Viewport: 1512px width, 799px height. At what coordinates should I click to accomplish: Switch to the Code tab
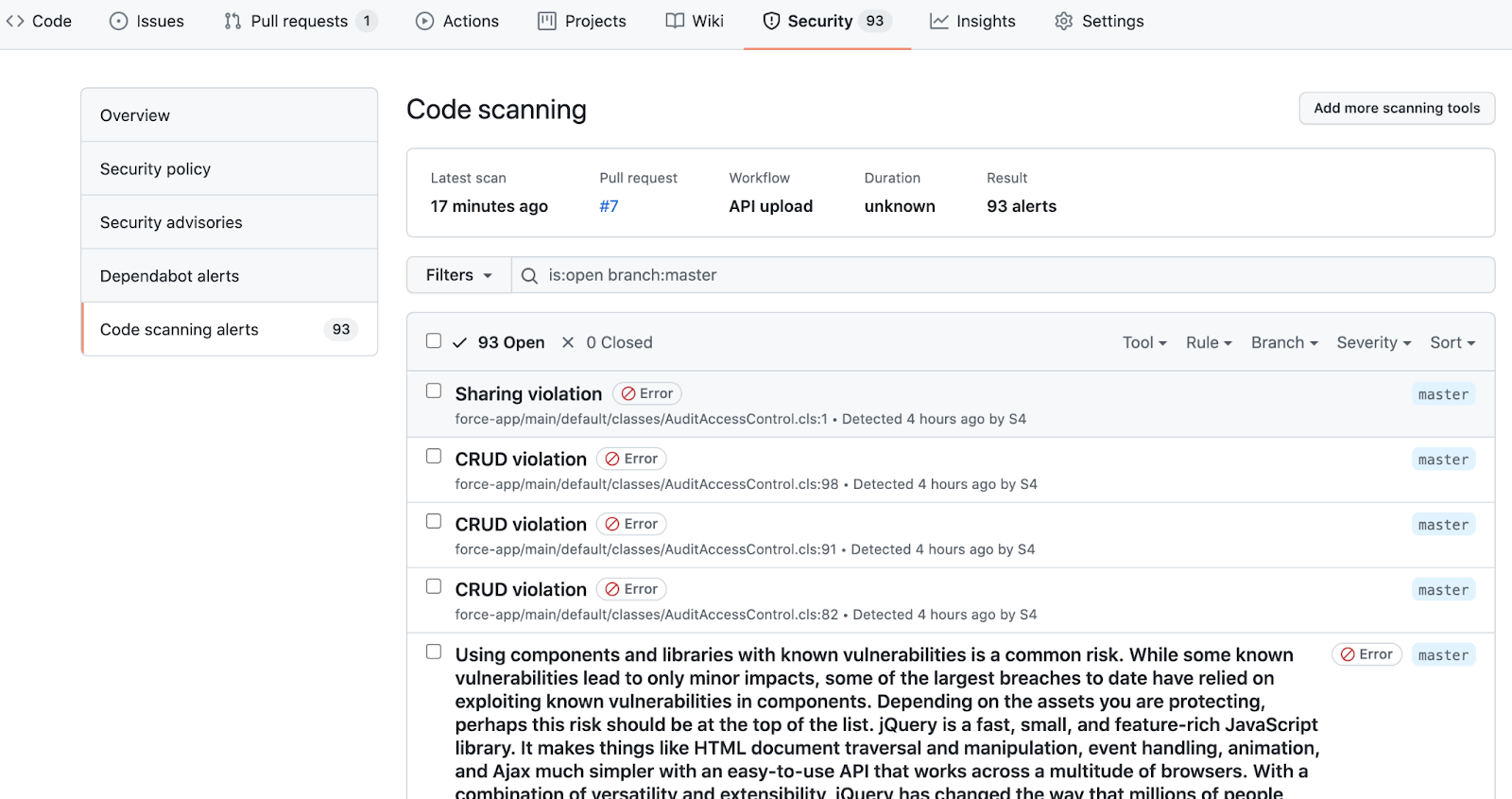pyautogui.click(x=39, y=21)
